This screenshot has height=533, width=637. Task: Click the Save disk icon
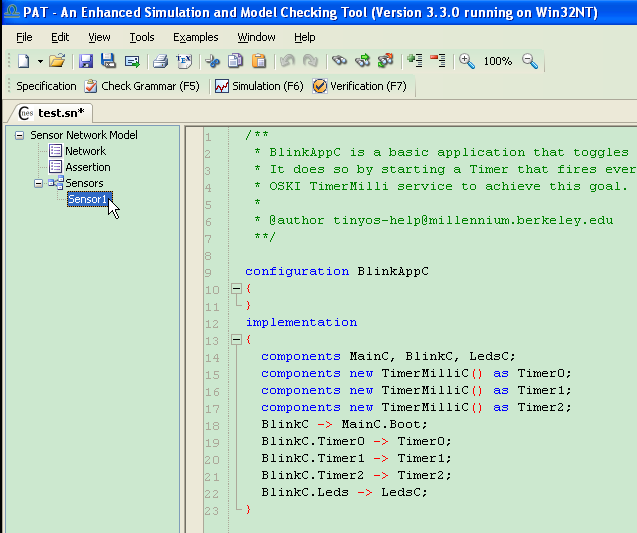pyautogui.click(x=86, y=61)
